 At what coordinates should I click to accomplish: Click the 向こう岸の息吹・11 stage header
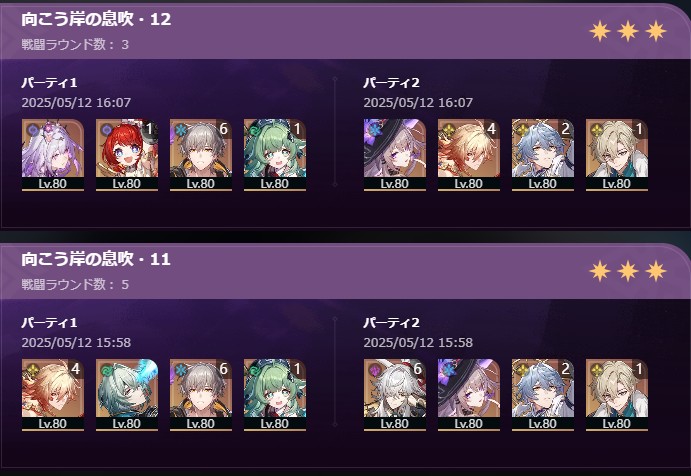point(96,259)
